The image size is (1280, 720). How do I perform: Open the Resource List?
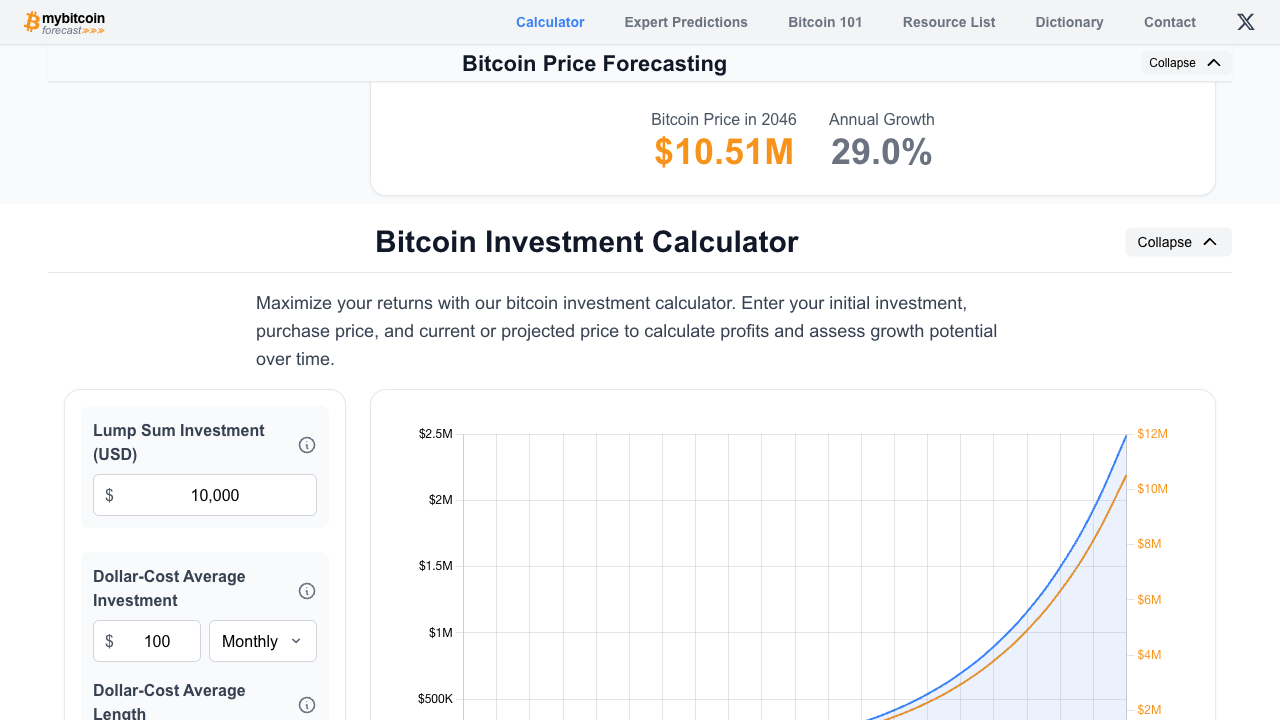pos(948,21)
